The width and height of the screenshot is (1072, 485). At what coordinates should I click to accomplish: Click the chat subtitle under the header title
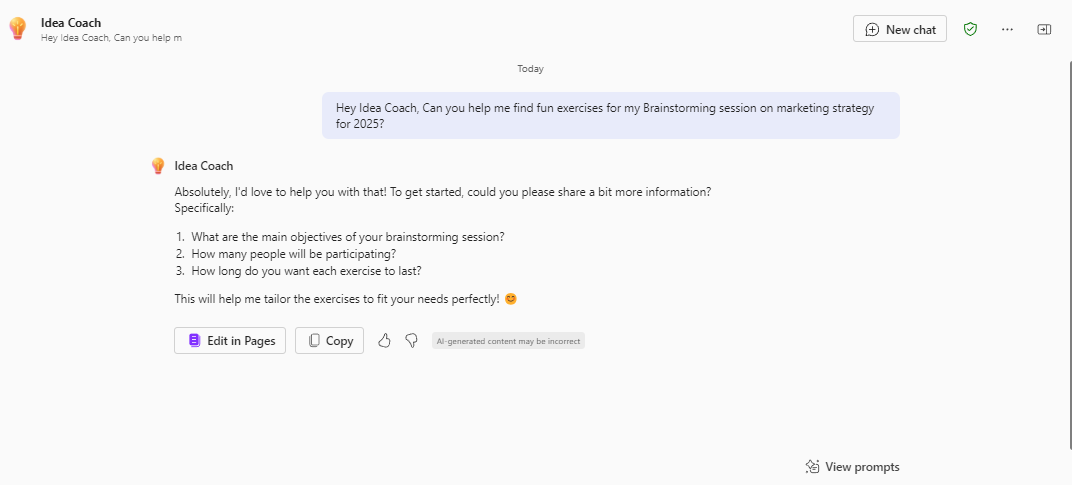pos(111,38)
